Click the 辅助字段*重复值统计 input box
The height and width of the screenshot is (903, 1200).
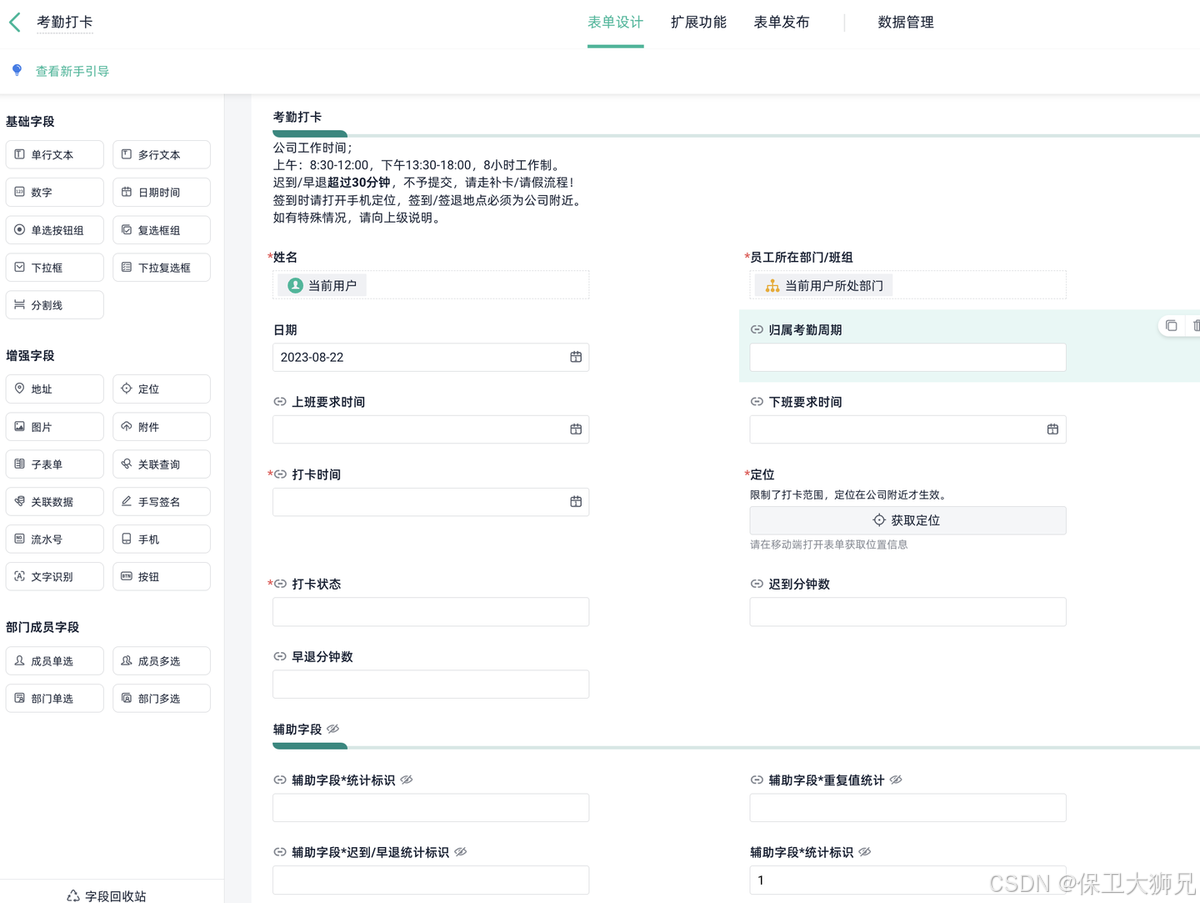pos(908,807)
